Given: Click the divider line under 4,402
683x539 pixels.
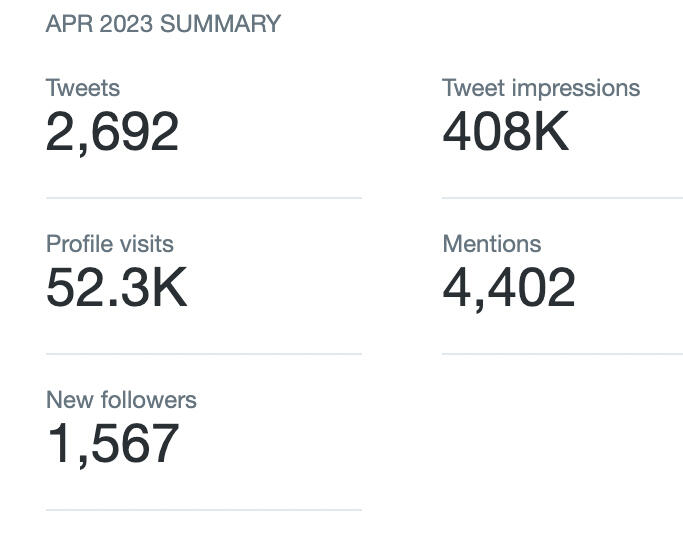Looking at the screenshot, I should coord(562,354).
